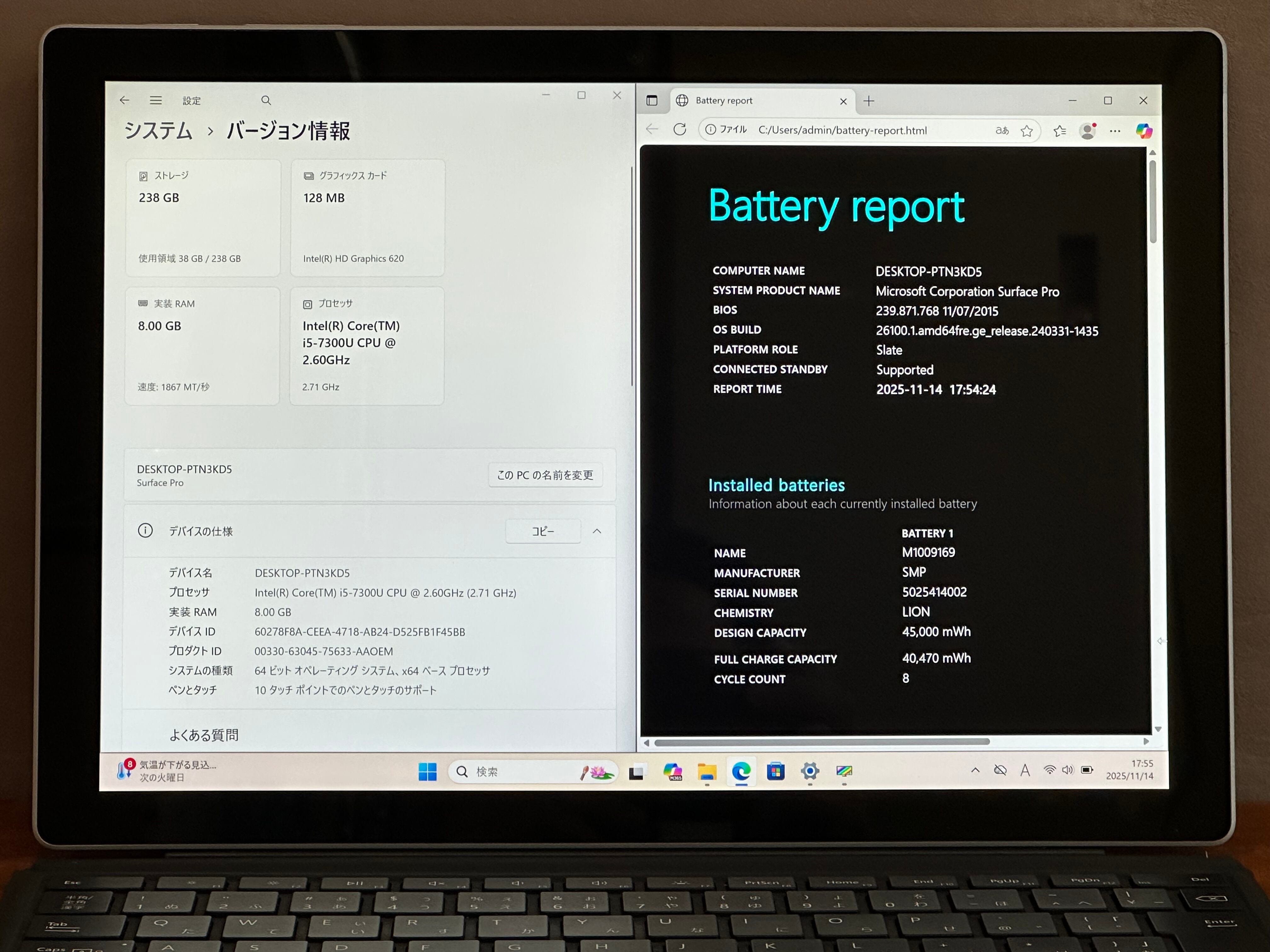Collapse the デバイスの仕様 section chevron

coord(597,531)
